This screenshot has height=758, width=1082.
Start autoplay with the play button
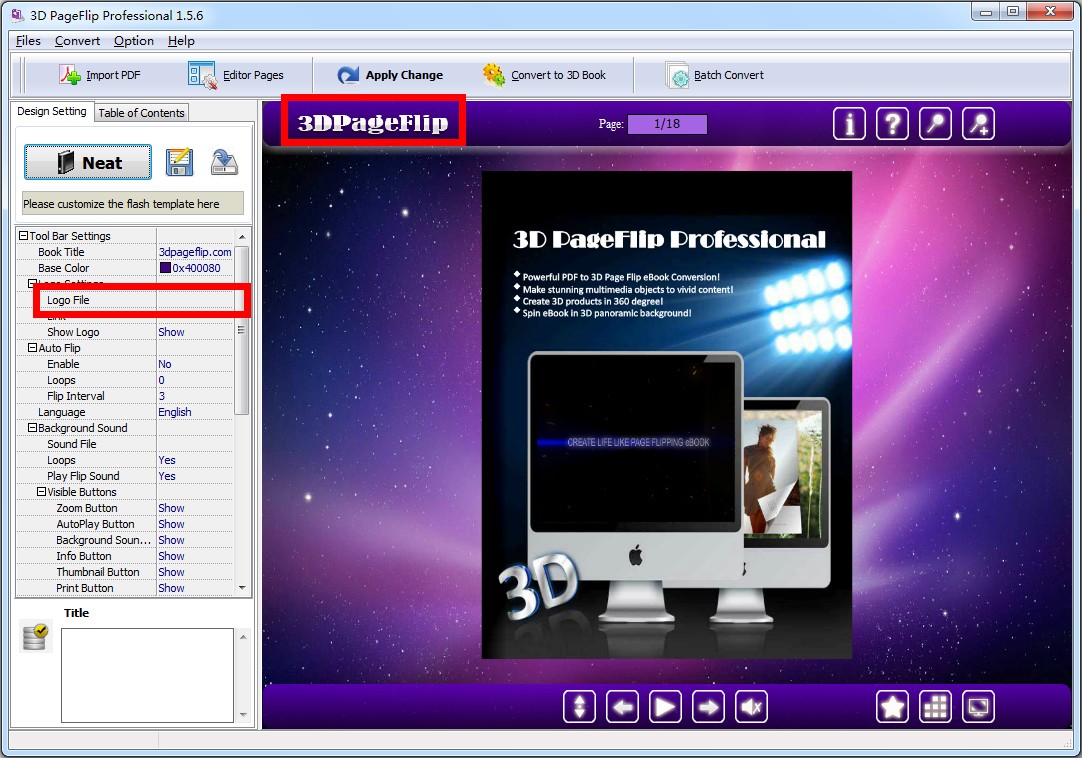click(665, 707)
